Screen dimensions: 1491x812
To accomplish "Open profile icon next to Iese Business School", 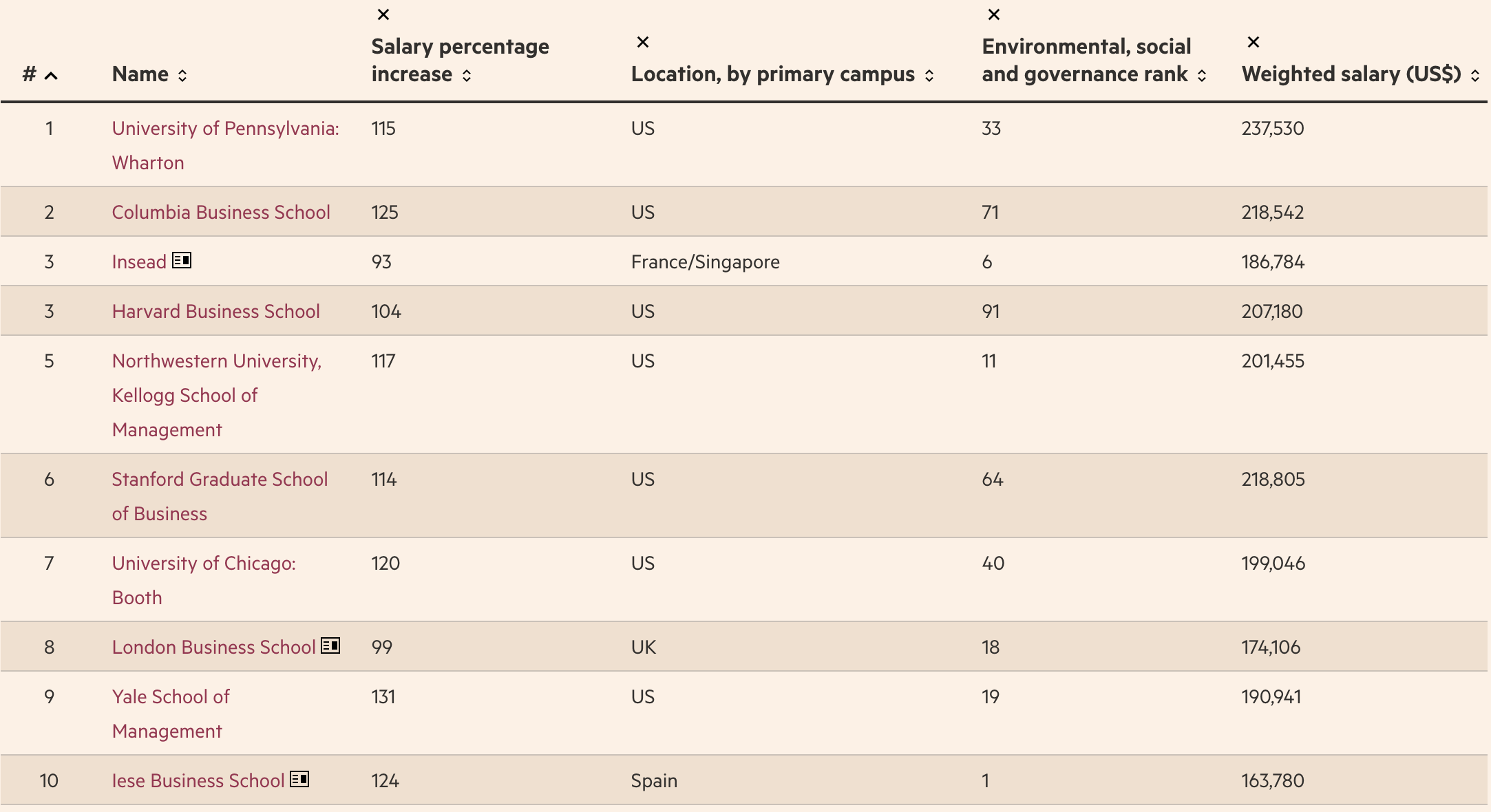I will (299, 779).
